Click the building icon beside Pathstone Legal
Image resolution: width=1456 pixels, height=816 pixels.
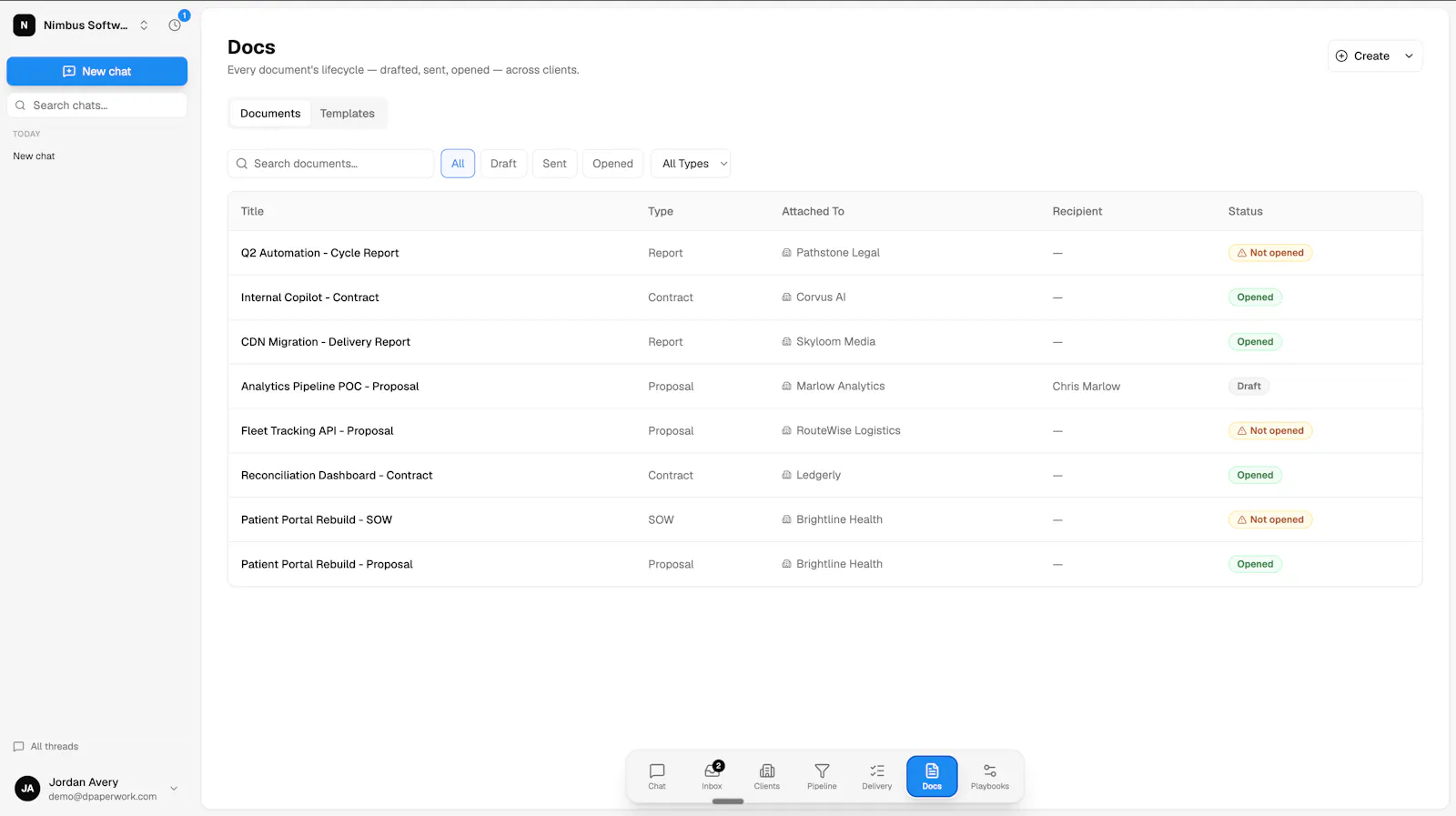[x=787, y=253]
